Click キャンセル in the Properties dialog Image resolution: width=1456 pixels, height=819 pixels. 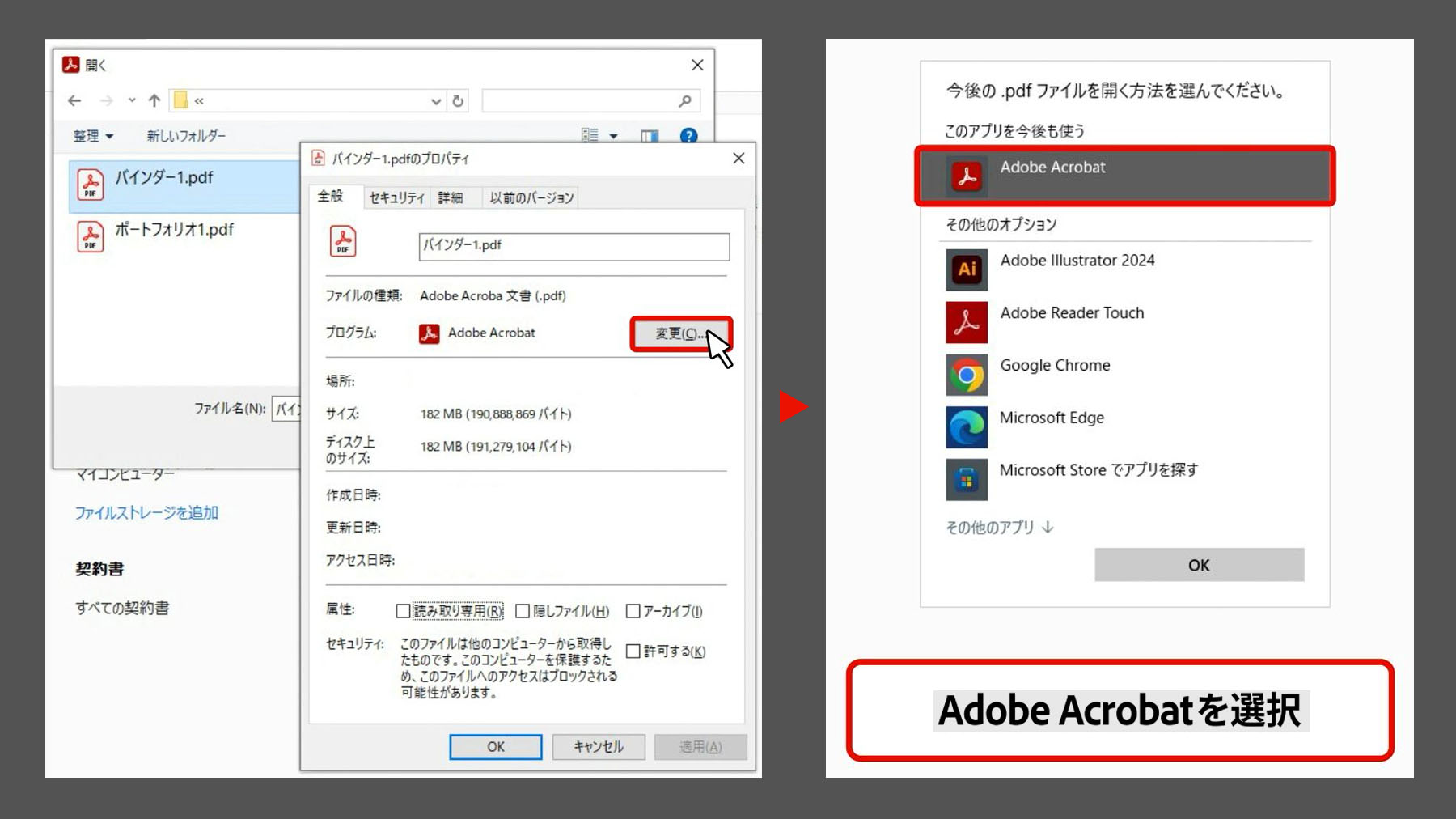599,747
